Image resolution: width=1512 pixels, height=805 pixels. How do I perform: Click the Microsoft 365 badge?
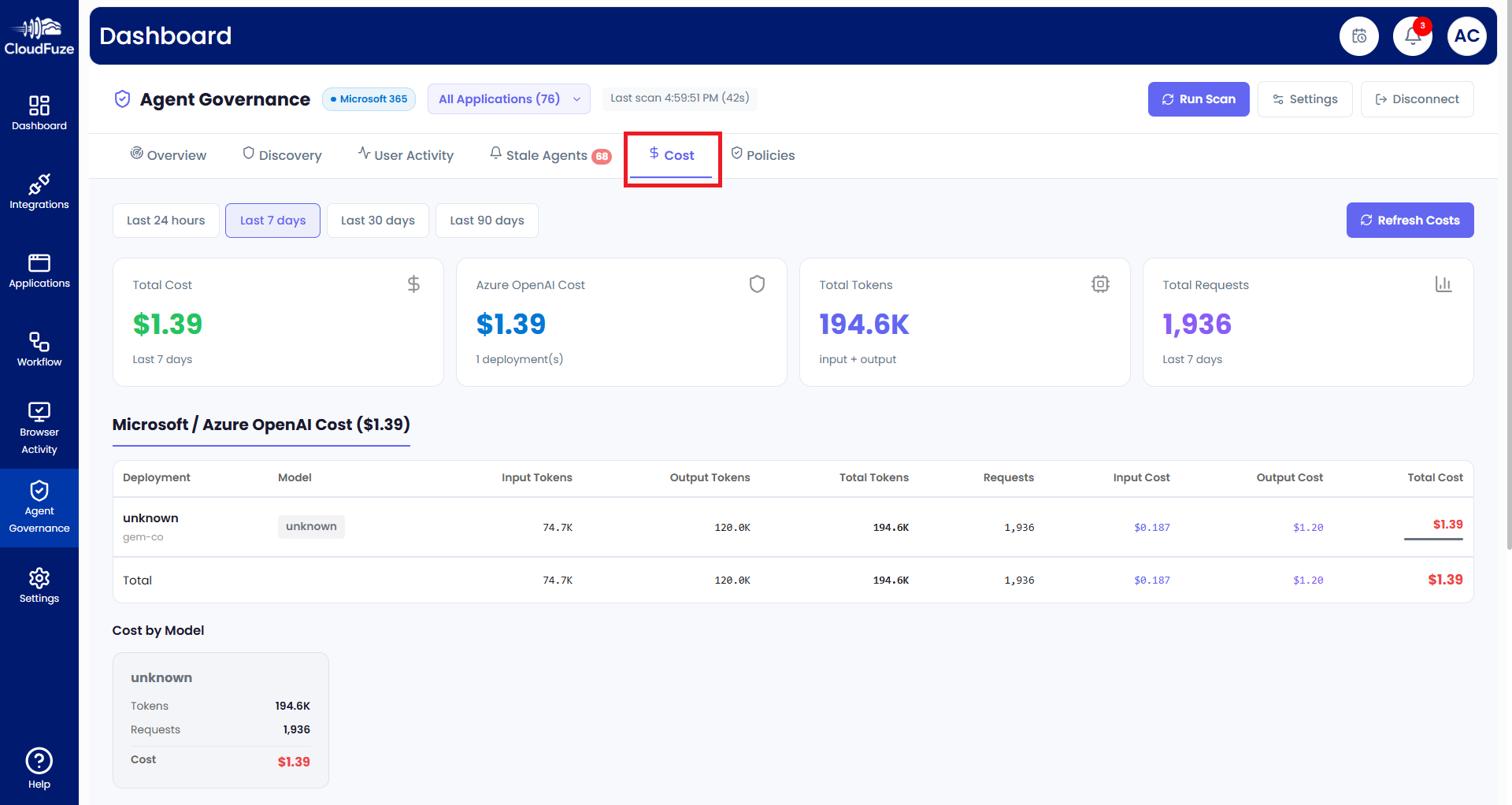pos(369,99)
